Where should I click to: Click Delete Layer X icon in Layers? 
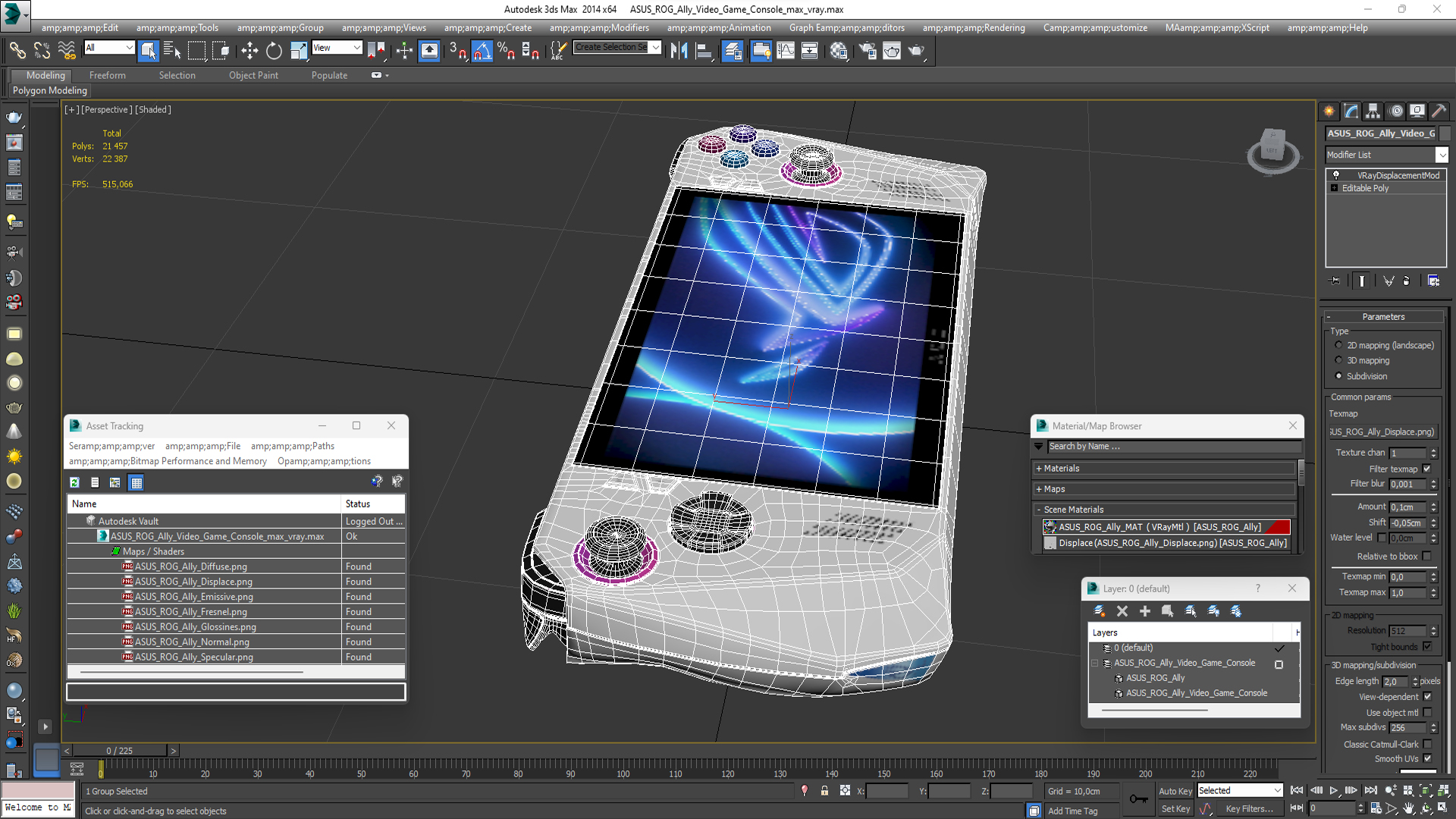tap(1122, 611)
